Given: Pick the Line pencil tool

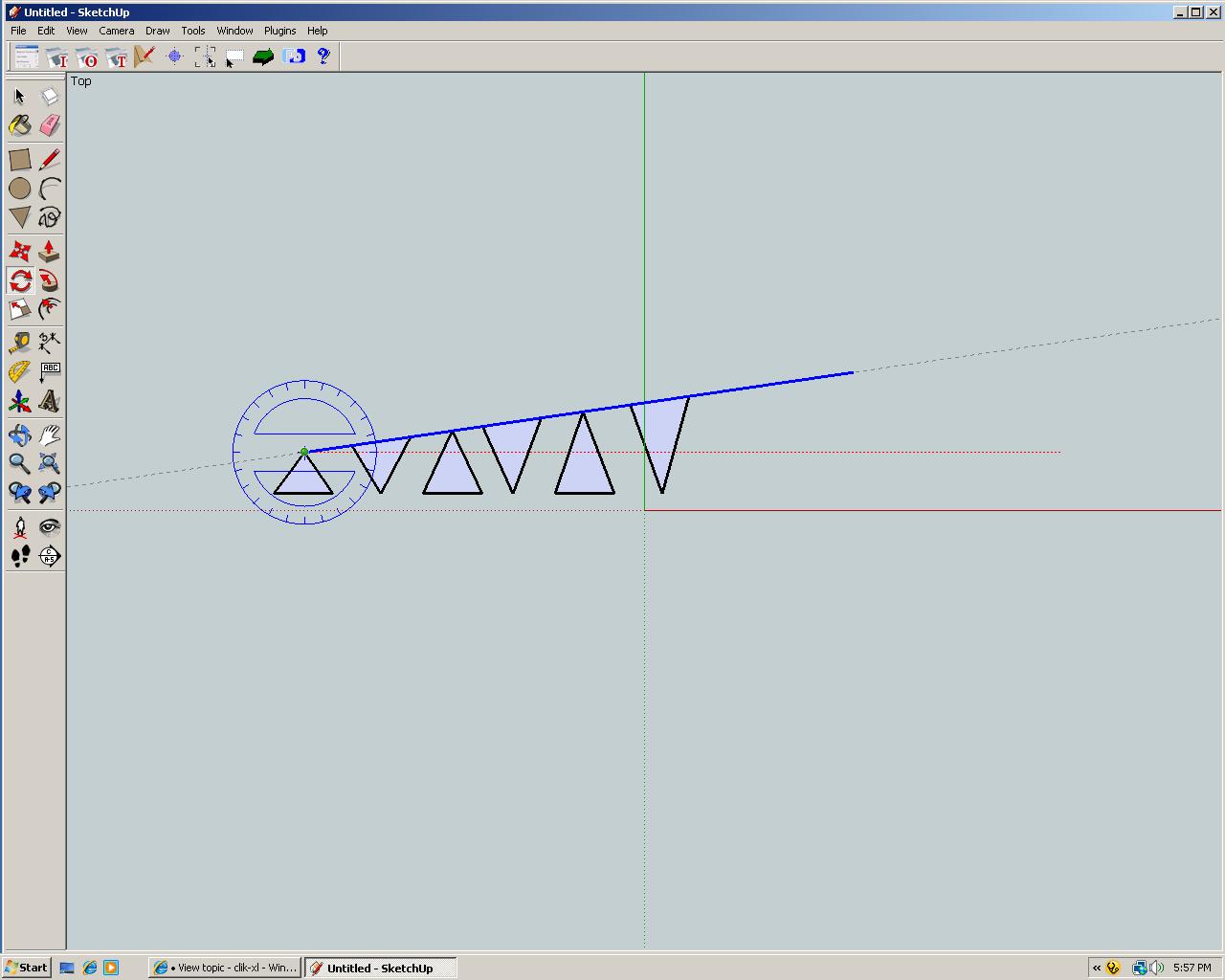Looking at the screenshot, I should point(49,159).
